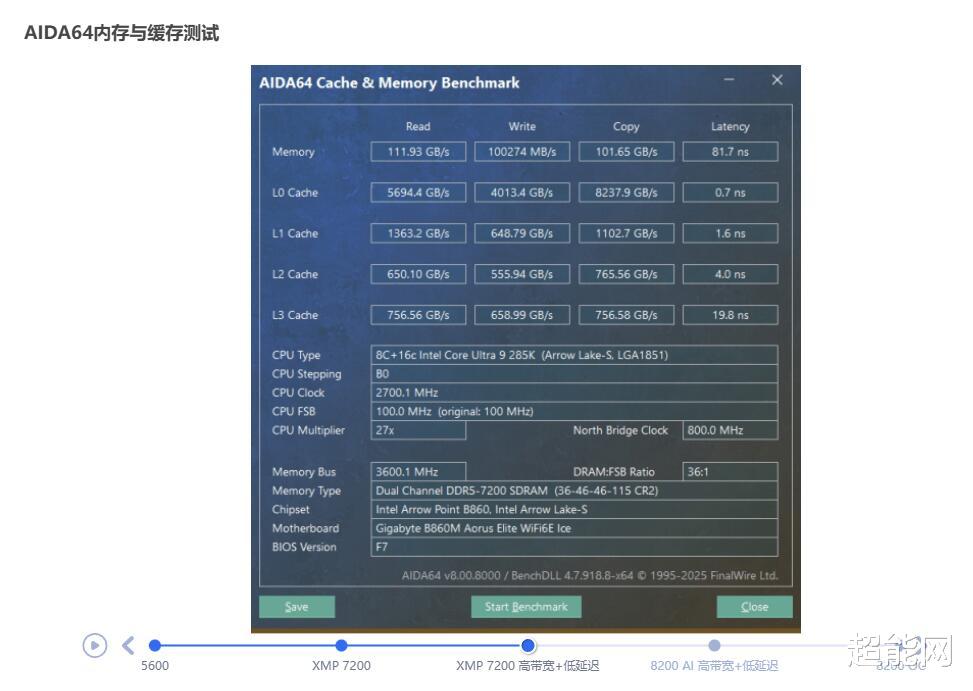
Task: Click L3 Cache write value 658.99 GB/s
Action: [x=522, y=315]
